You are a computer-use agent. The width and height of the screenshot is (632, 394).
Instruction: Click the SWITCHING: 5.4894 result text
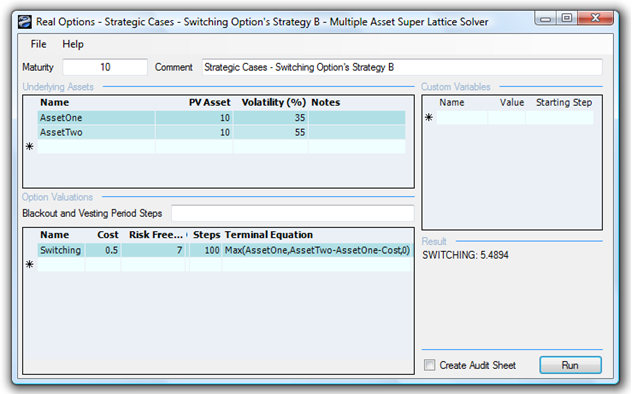point(466,255)
